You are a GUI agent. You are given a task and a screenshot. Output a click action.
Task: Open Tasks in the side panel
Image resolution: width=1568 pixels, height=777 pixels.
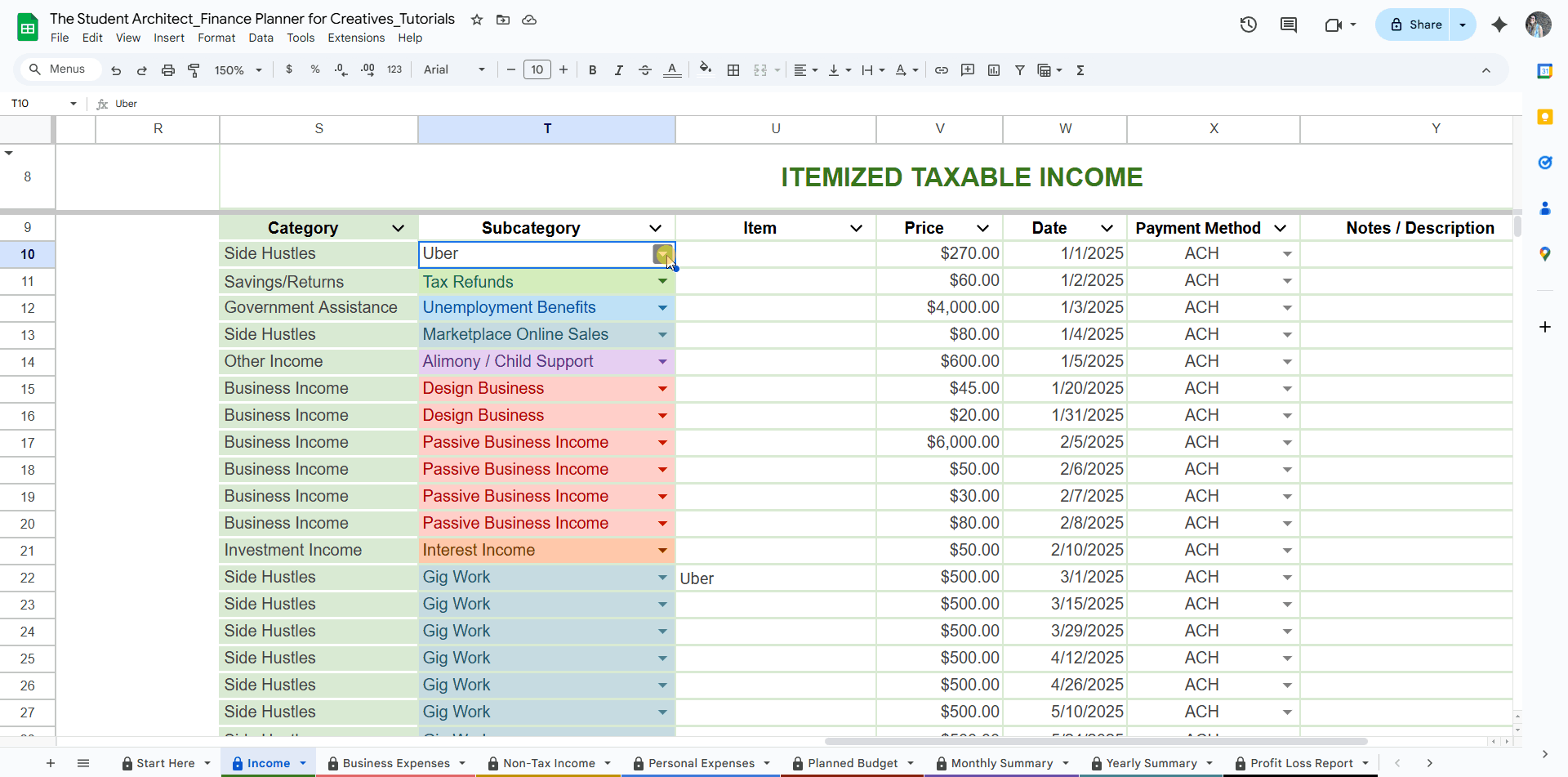tap(1545, 163)
